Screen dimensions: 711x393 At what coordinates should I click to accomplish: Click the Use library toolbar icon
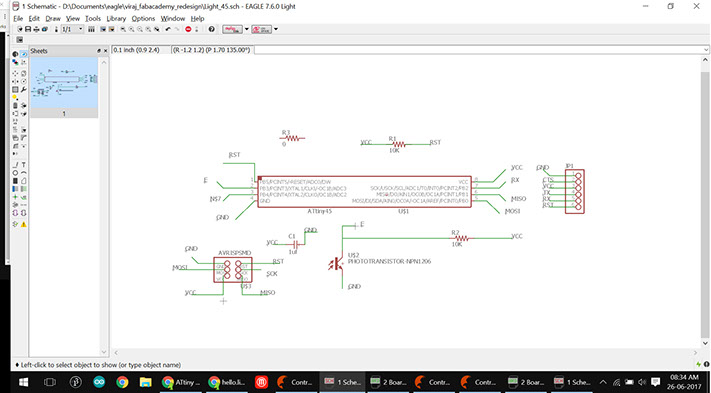click(91, 29)
